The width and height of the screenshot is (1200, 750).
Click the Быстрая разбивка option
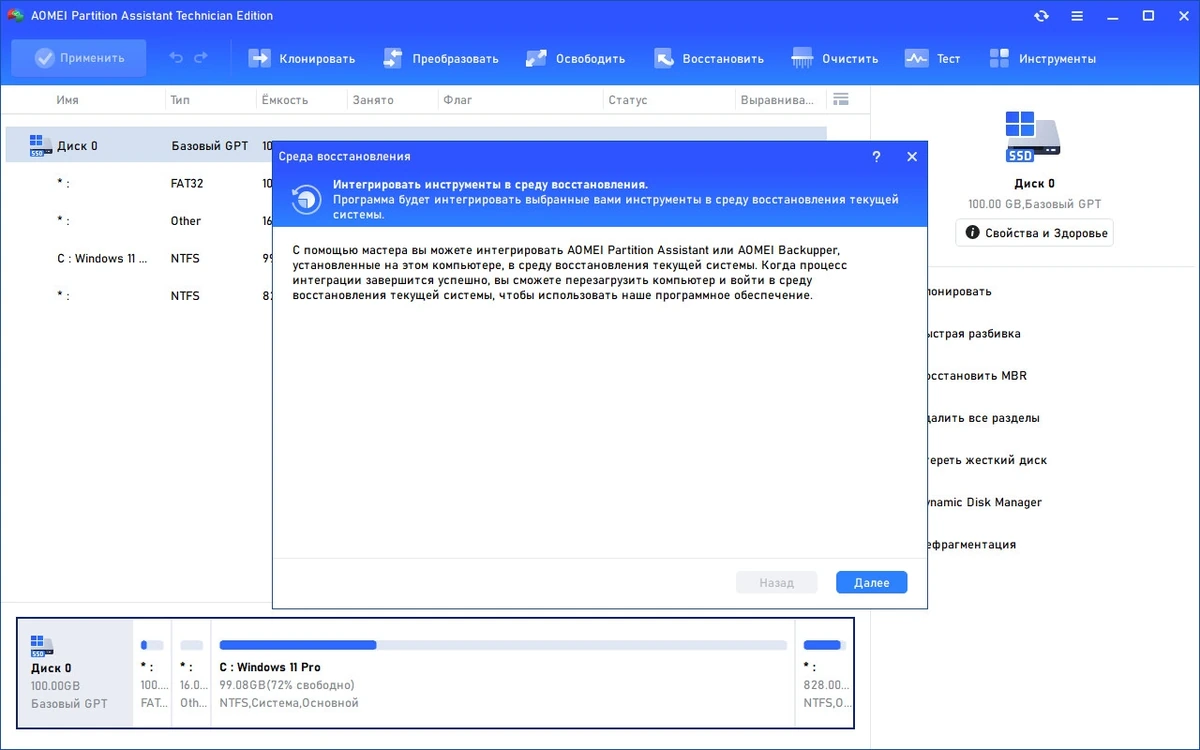point(974,334)
